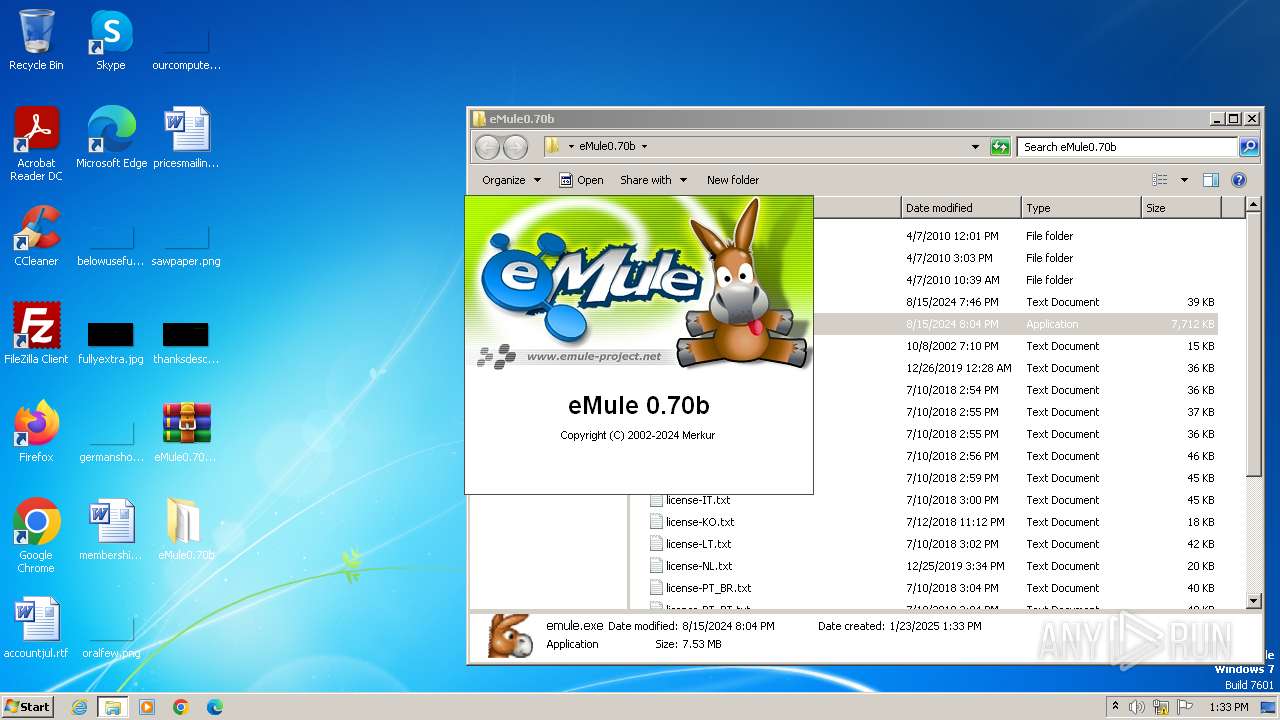
Task: Open Acrobat Reader DC shortcut
Action: coord(36,144)
